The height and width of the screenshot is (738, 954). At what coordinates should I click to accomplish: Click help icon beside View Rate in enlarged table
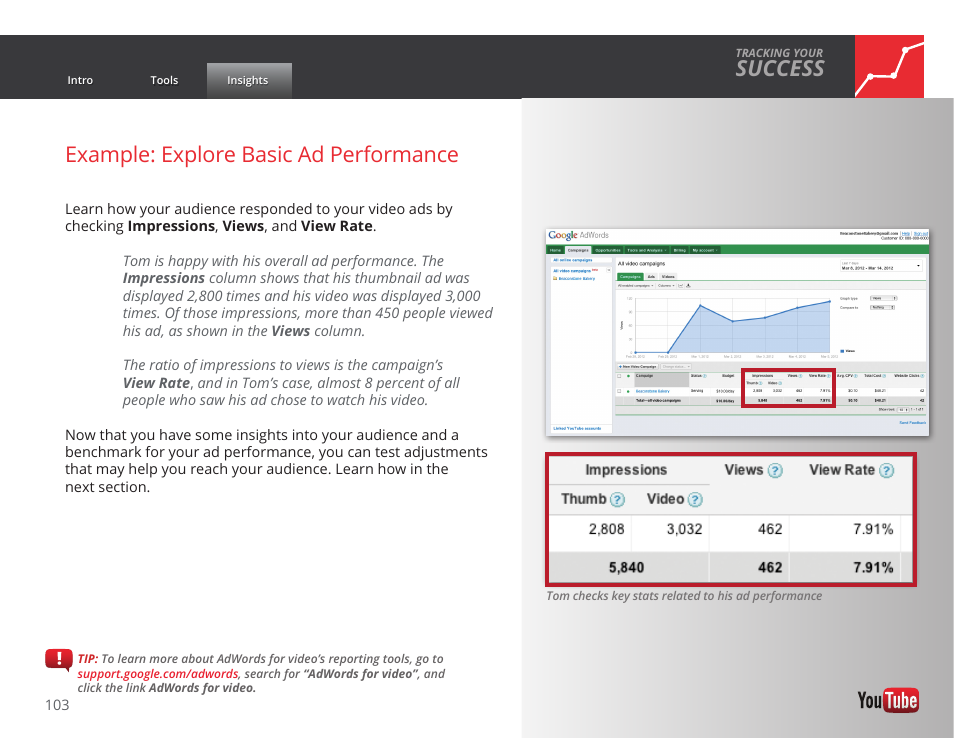(x=886, y=471)
